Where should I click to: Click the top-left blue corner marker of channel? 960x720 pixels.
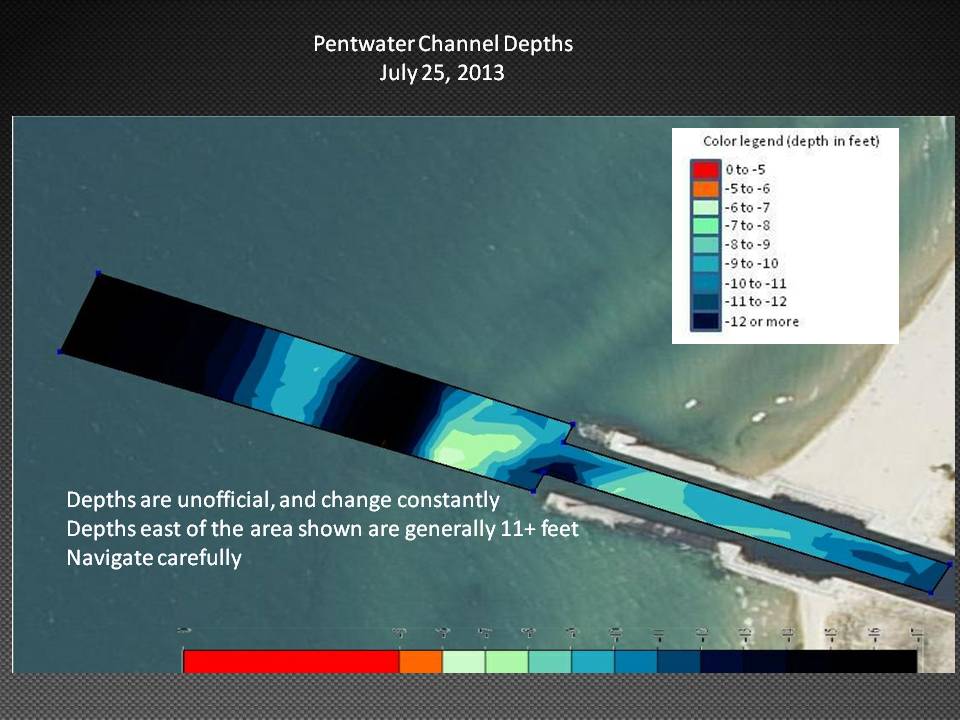click(98, 272)
